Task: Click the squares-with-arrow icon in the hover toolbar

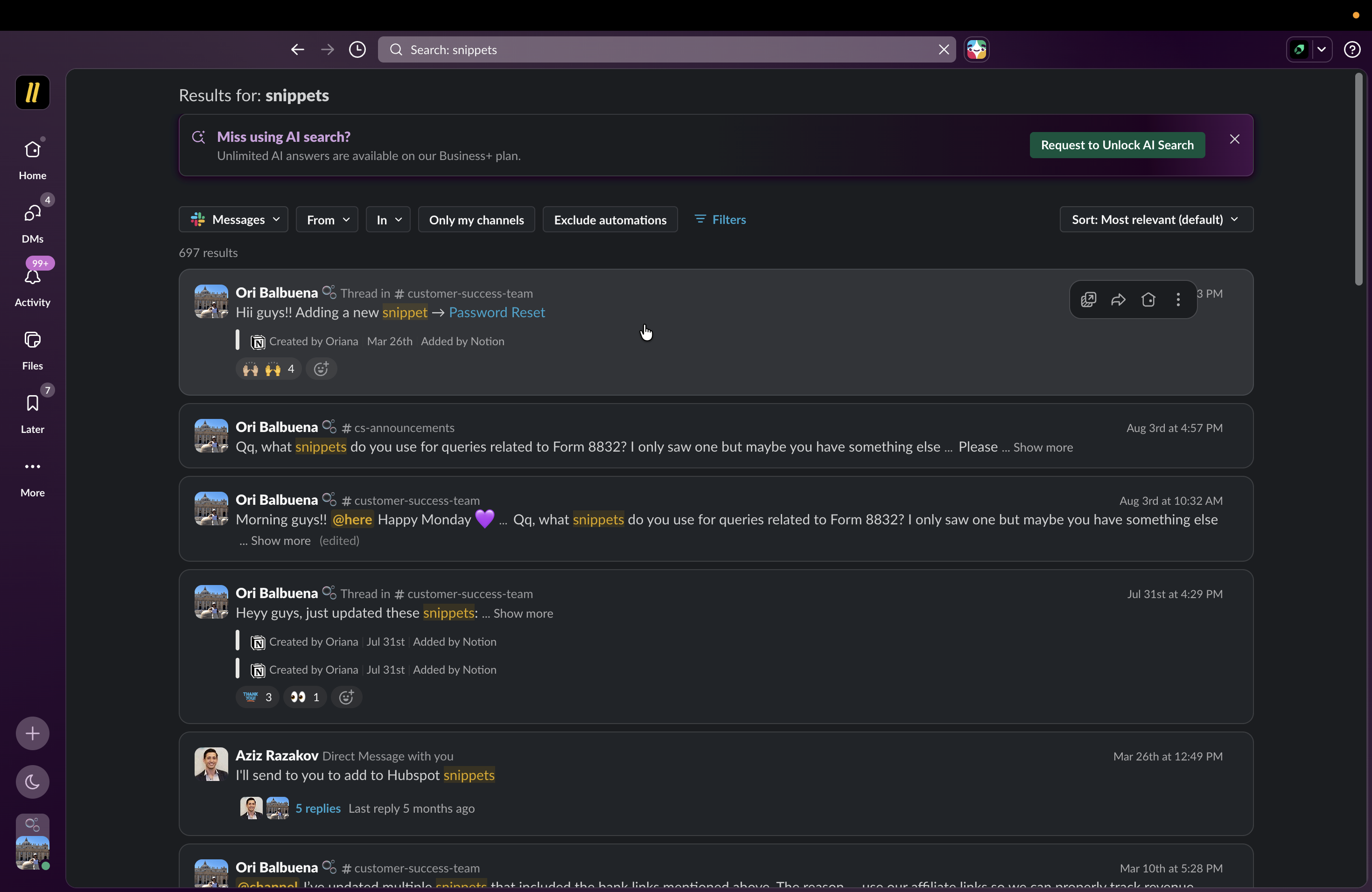Action: [1088, 300]
